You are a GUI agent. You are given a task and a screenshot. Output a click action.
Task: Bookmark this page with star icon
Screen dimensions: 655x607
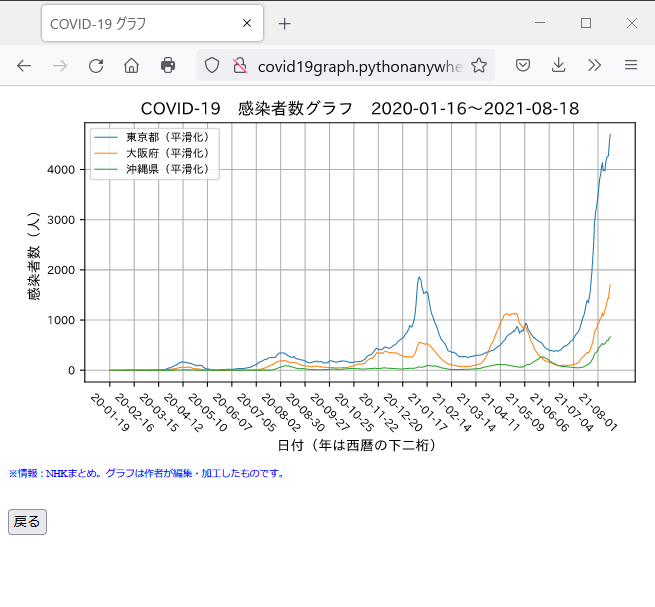(479, 65)
